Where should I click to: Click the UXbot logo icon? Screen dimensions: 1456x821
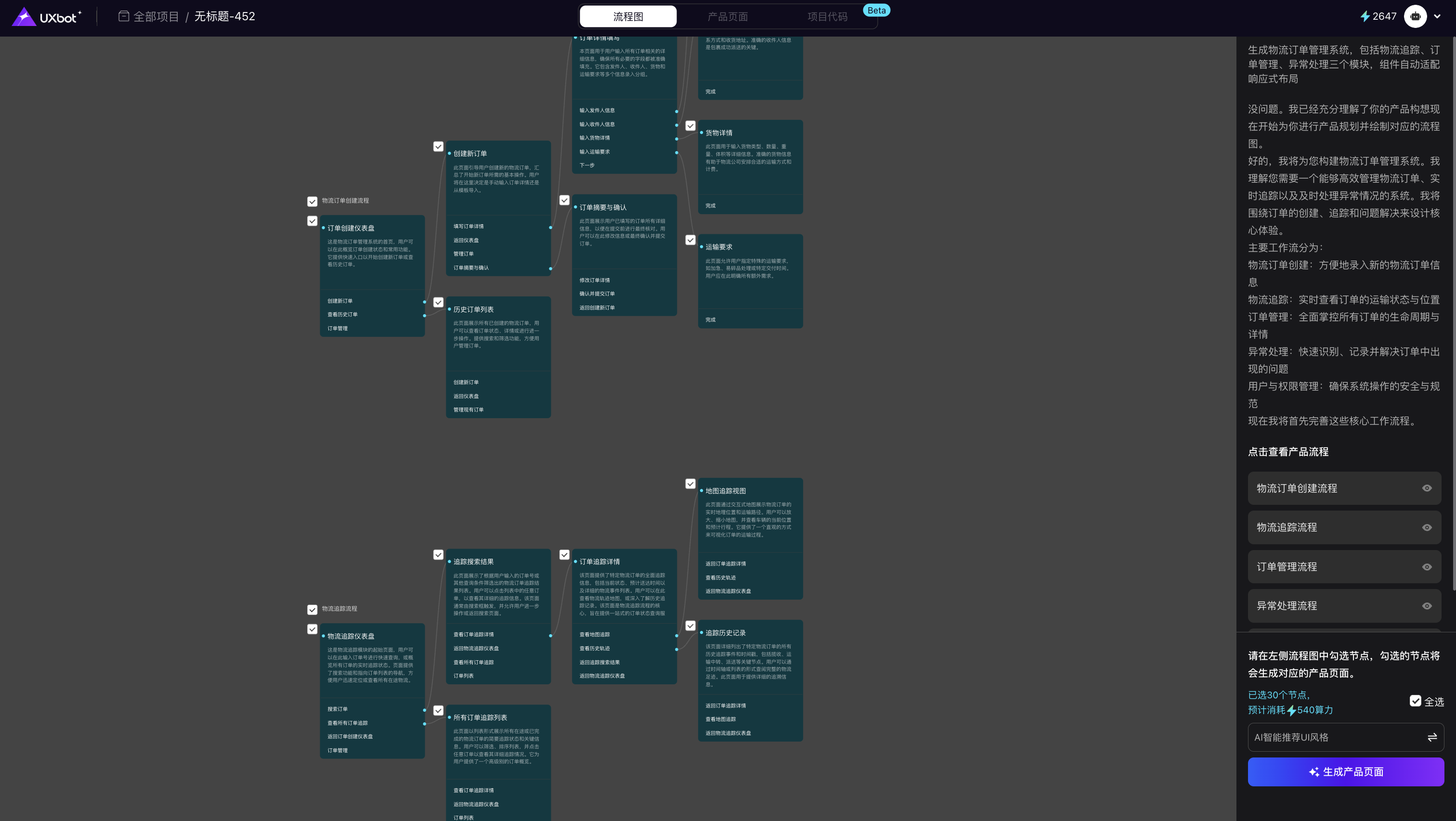(x=24, y=16)
